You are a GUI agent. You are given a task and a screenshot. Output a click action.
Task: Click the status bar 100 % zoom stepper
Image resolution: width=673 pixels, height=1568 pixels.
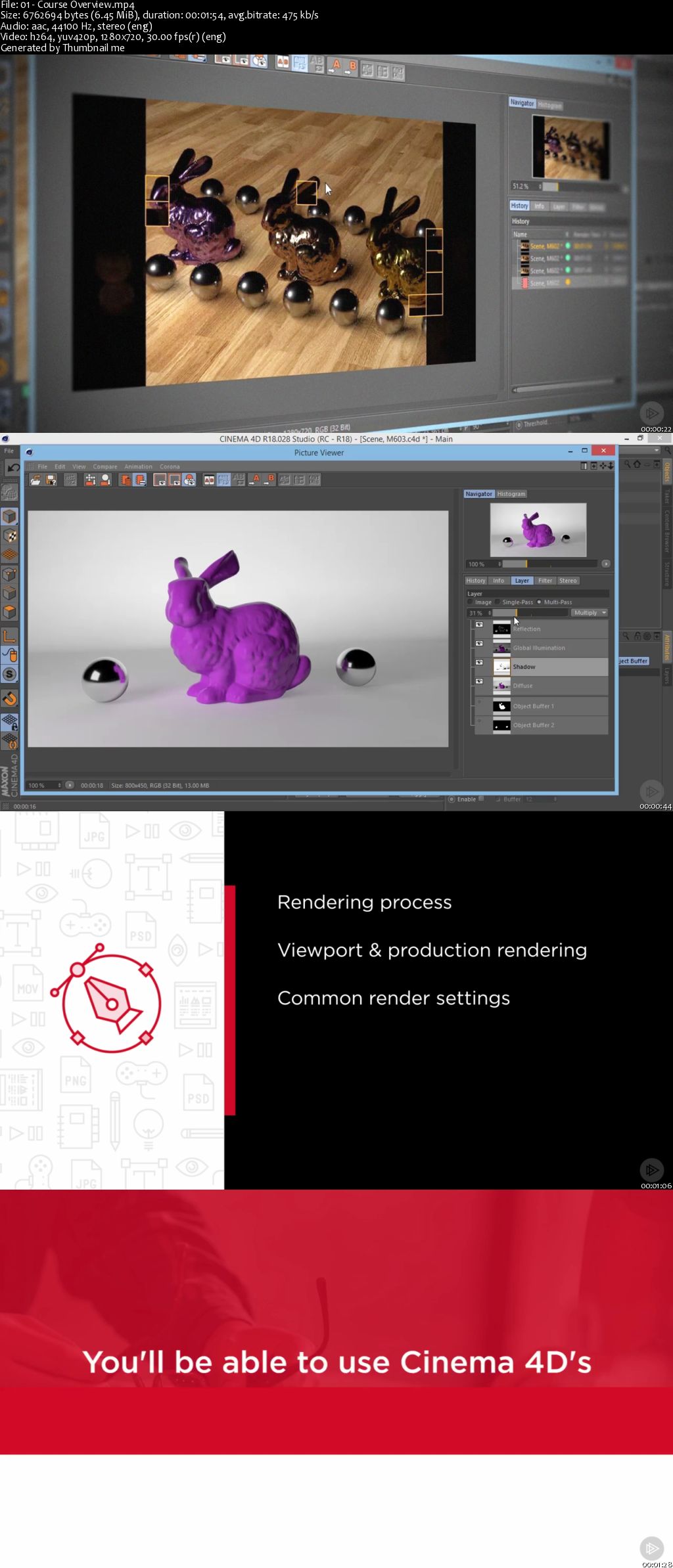[59, 785]
